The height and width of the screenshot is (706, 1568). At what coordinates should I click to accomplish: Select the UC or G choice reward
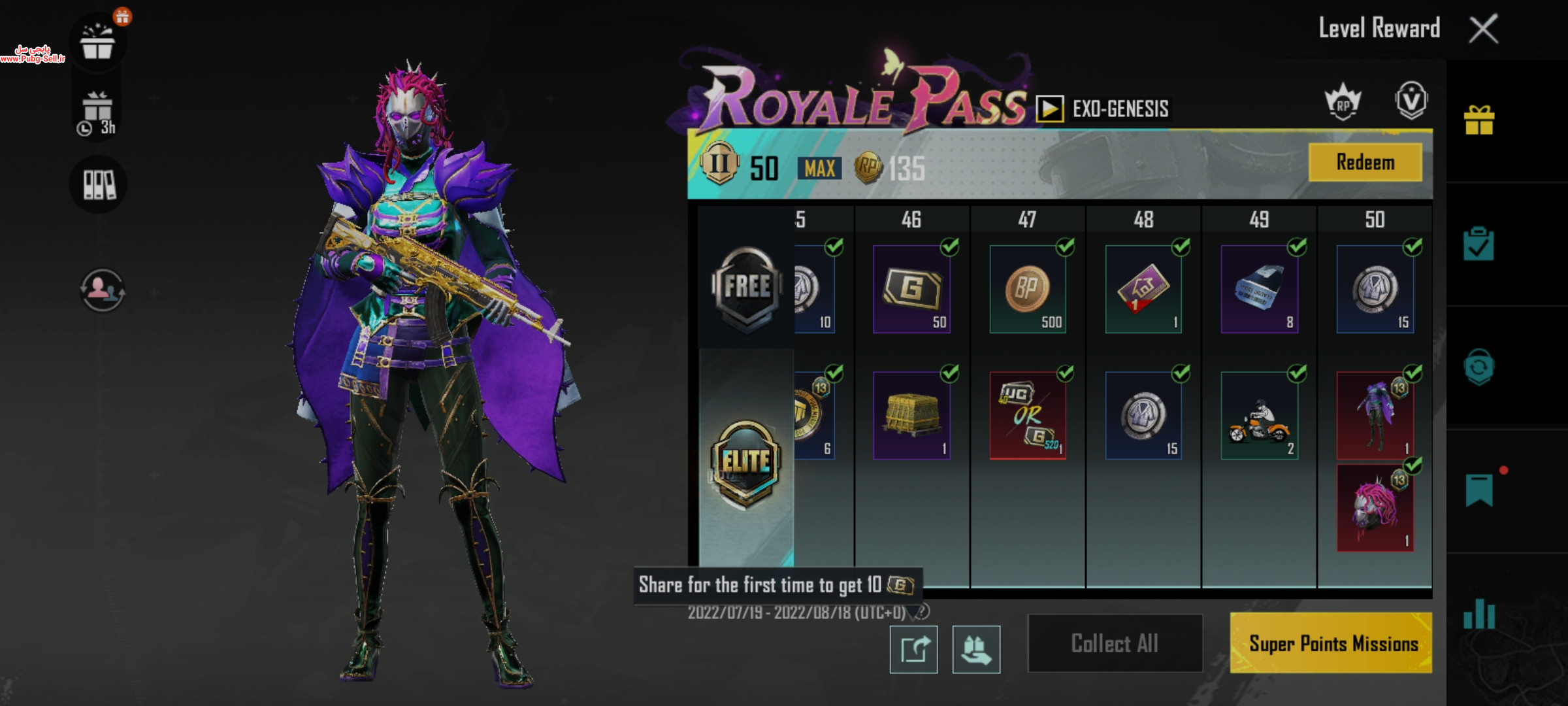[x=1028, y=416]
